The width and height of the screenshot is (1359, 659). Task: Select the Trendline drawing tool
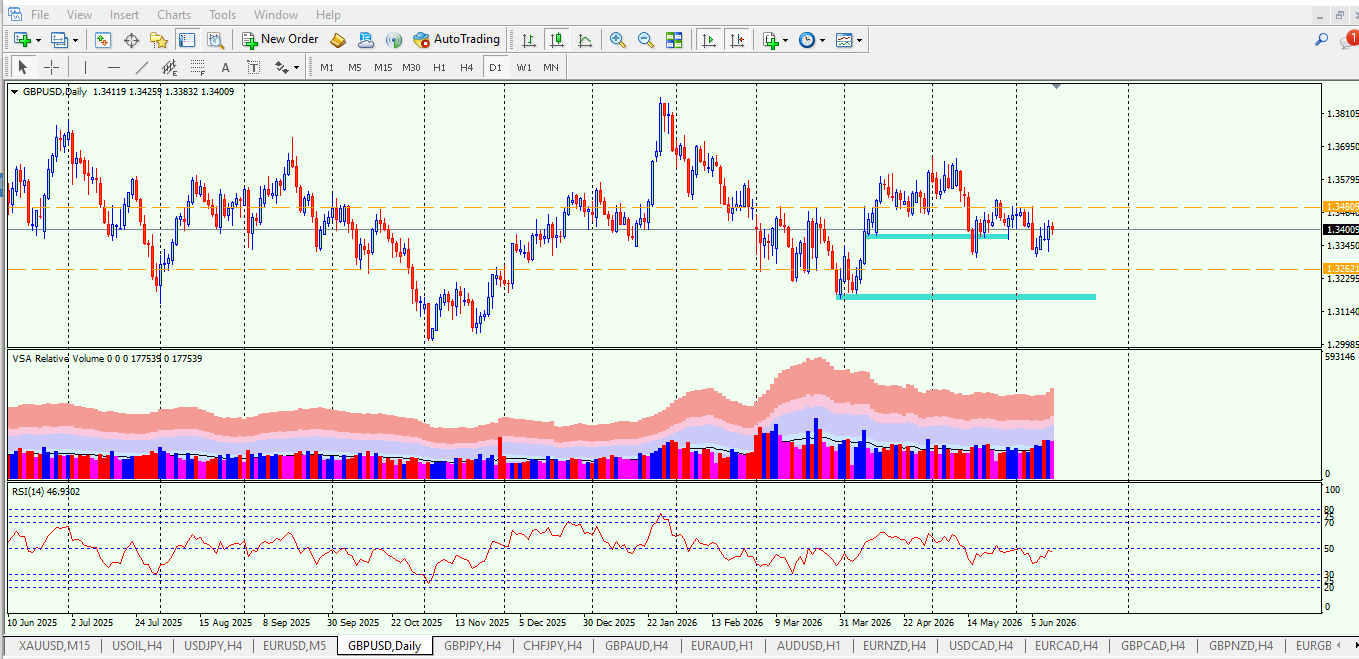(x=142, y=67)
